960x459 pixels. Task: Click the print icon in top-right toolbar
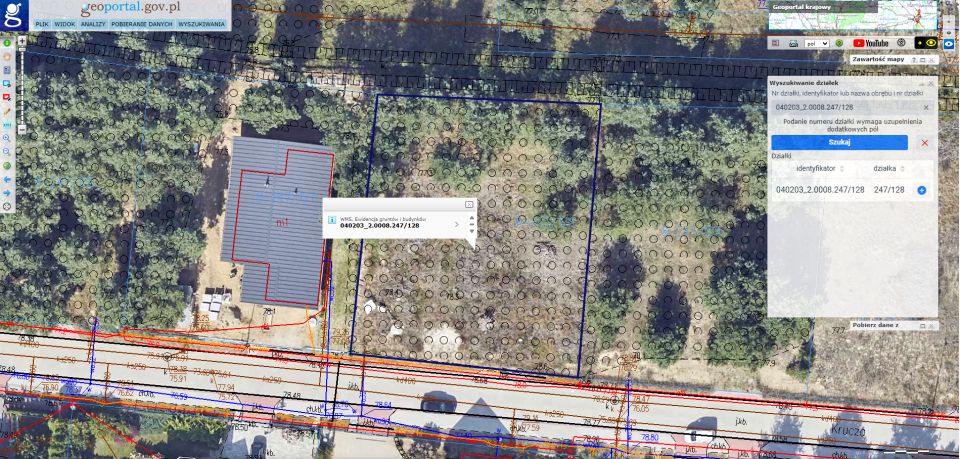[793, 43]
